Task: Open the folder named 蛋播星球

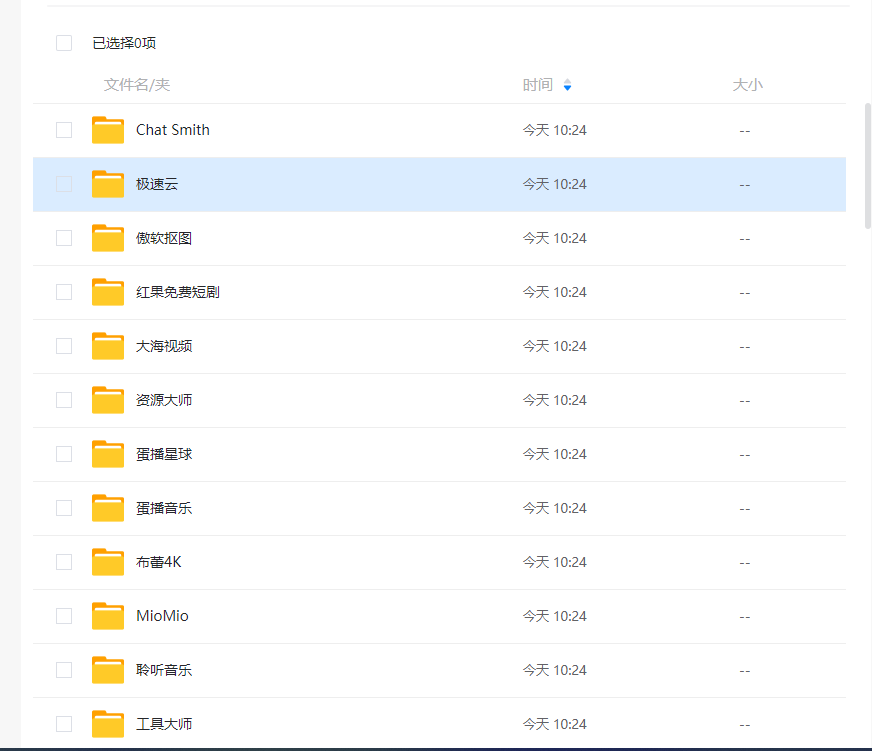Action: coord(164,454)
